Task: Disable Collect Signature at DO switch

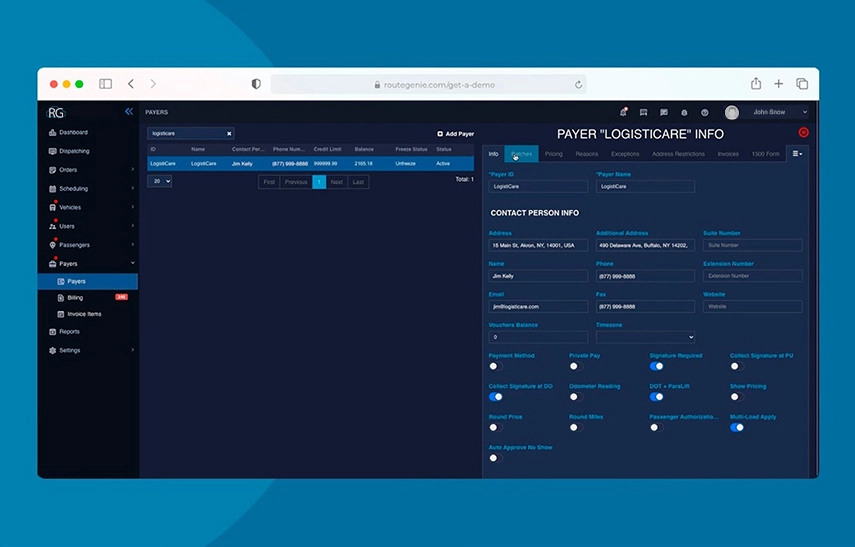Action: 496,397
